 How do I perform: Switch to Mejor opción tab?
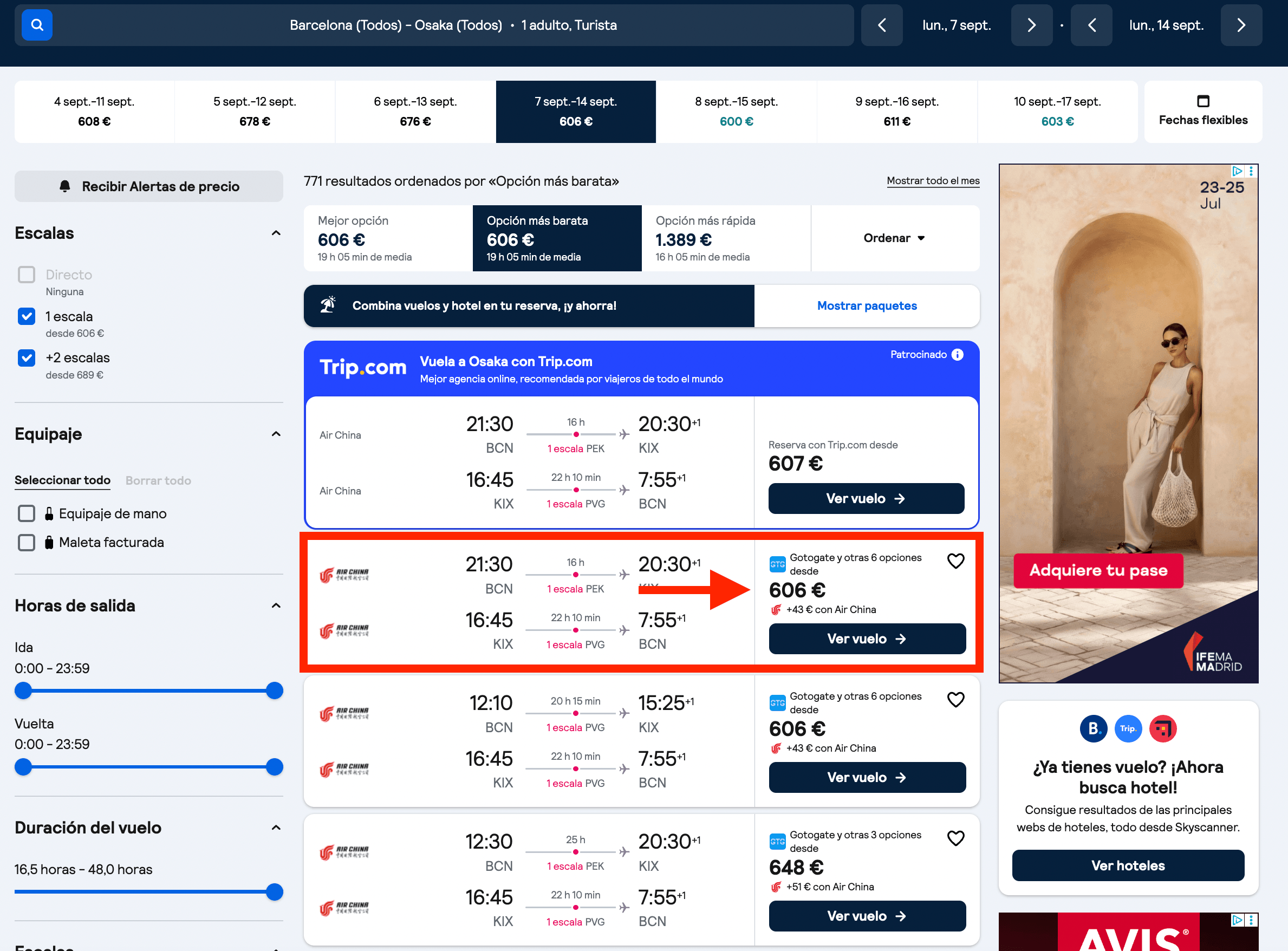(388, 238)
